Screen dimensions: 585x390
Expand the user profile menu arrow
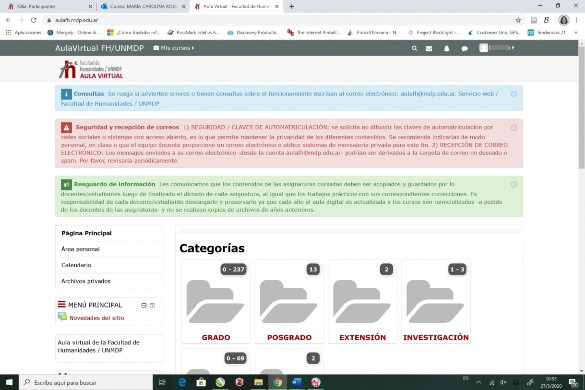[513, 48]
